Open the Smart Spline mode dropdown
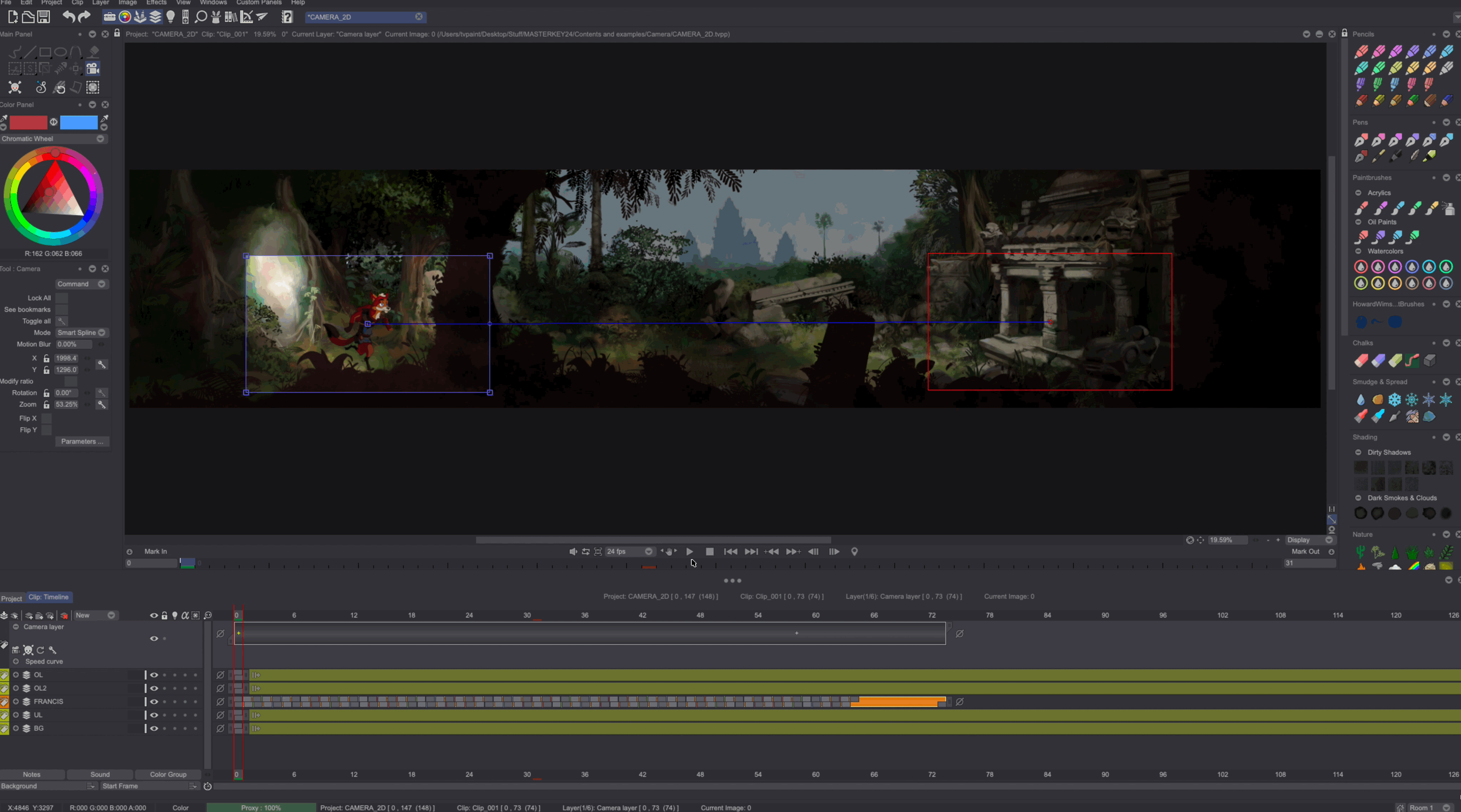1461x812 pixels. point(81,333)
